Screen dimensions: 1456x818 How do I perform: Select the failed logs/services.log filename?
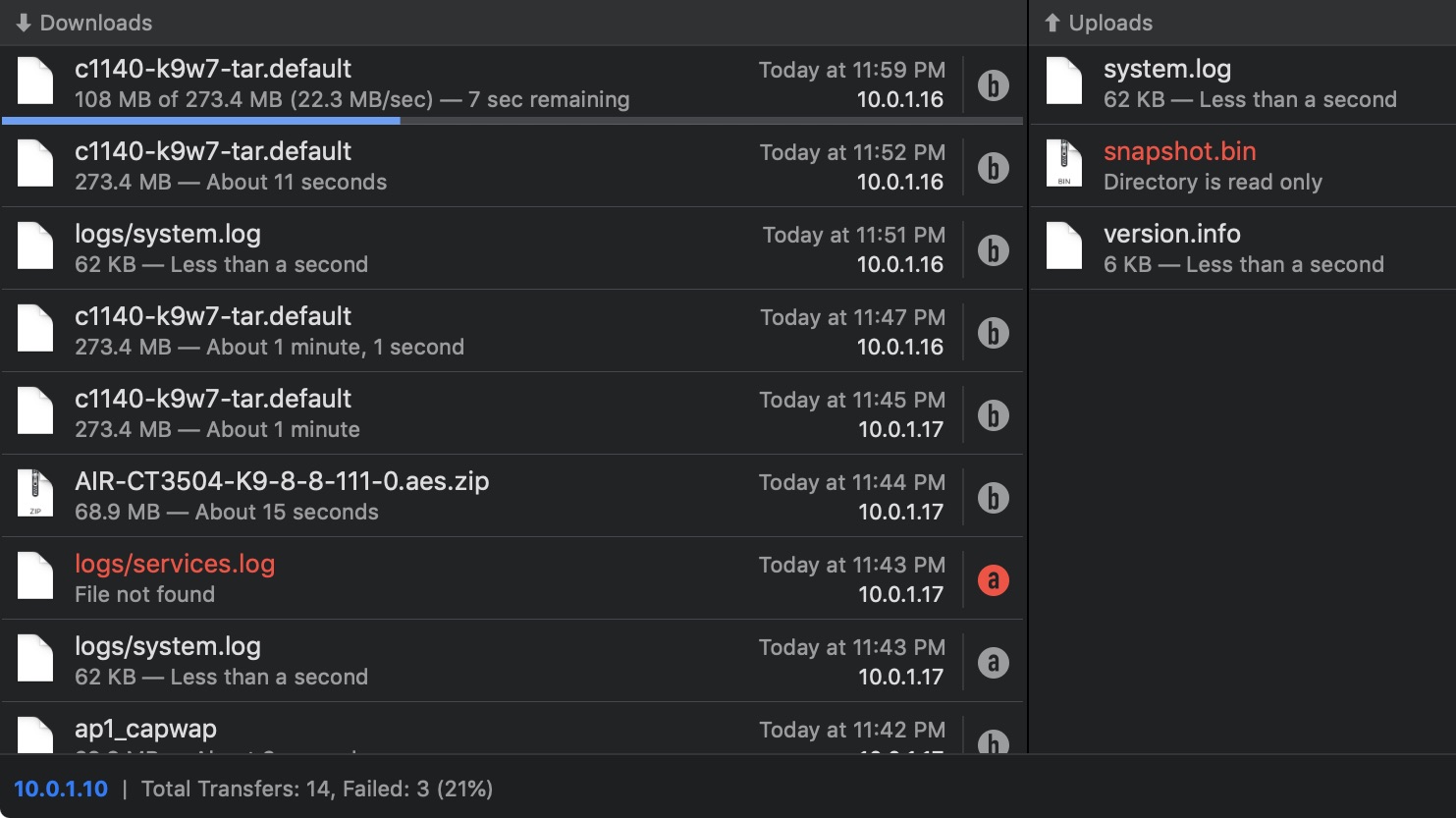point(175,564)
